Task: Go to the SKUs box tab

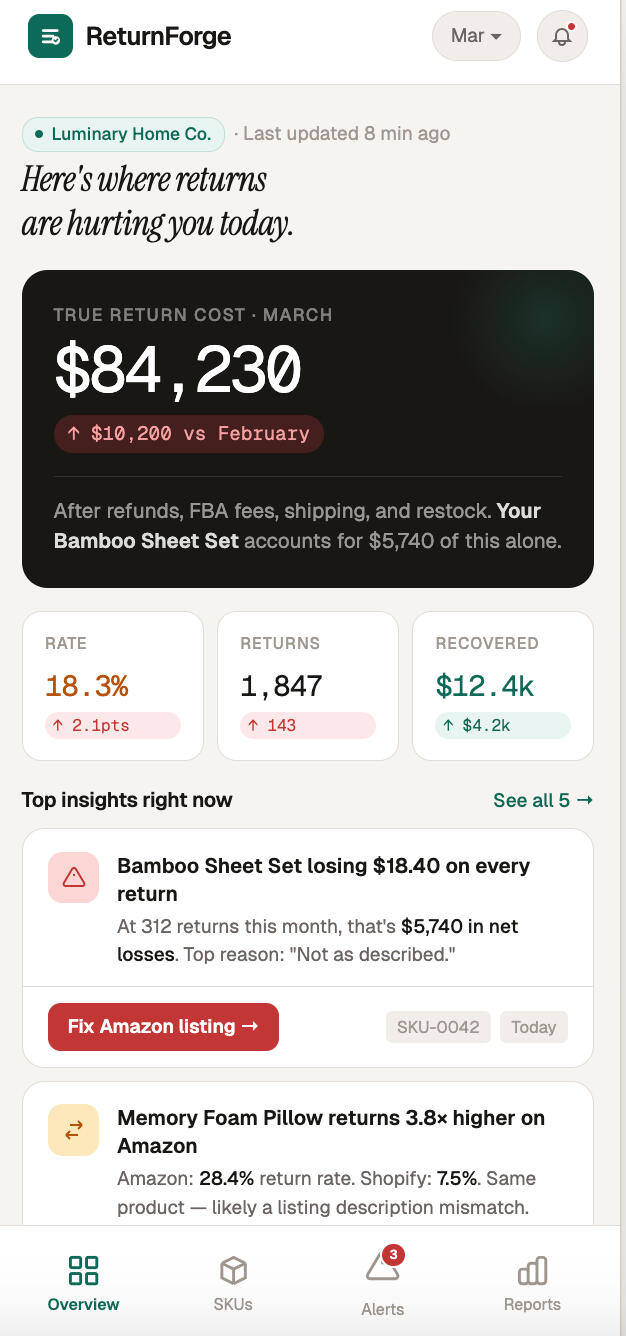Action: click(x=233, y=1283)
